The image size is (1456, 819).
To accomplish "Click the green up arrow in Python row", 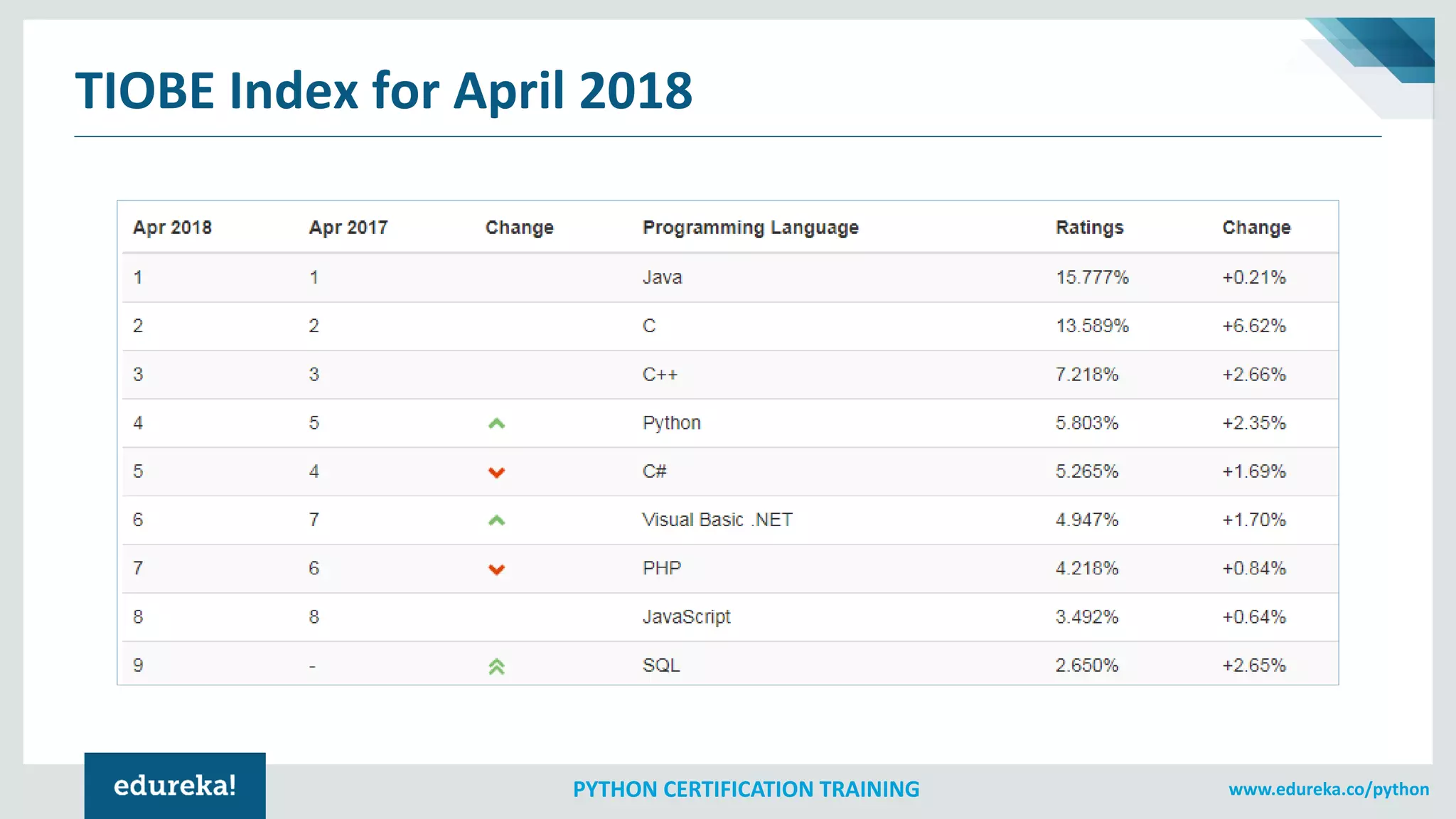I will click(496, 424).
